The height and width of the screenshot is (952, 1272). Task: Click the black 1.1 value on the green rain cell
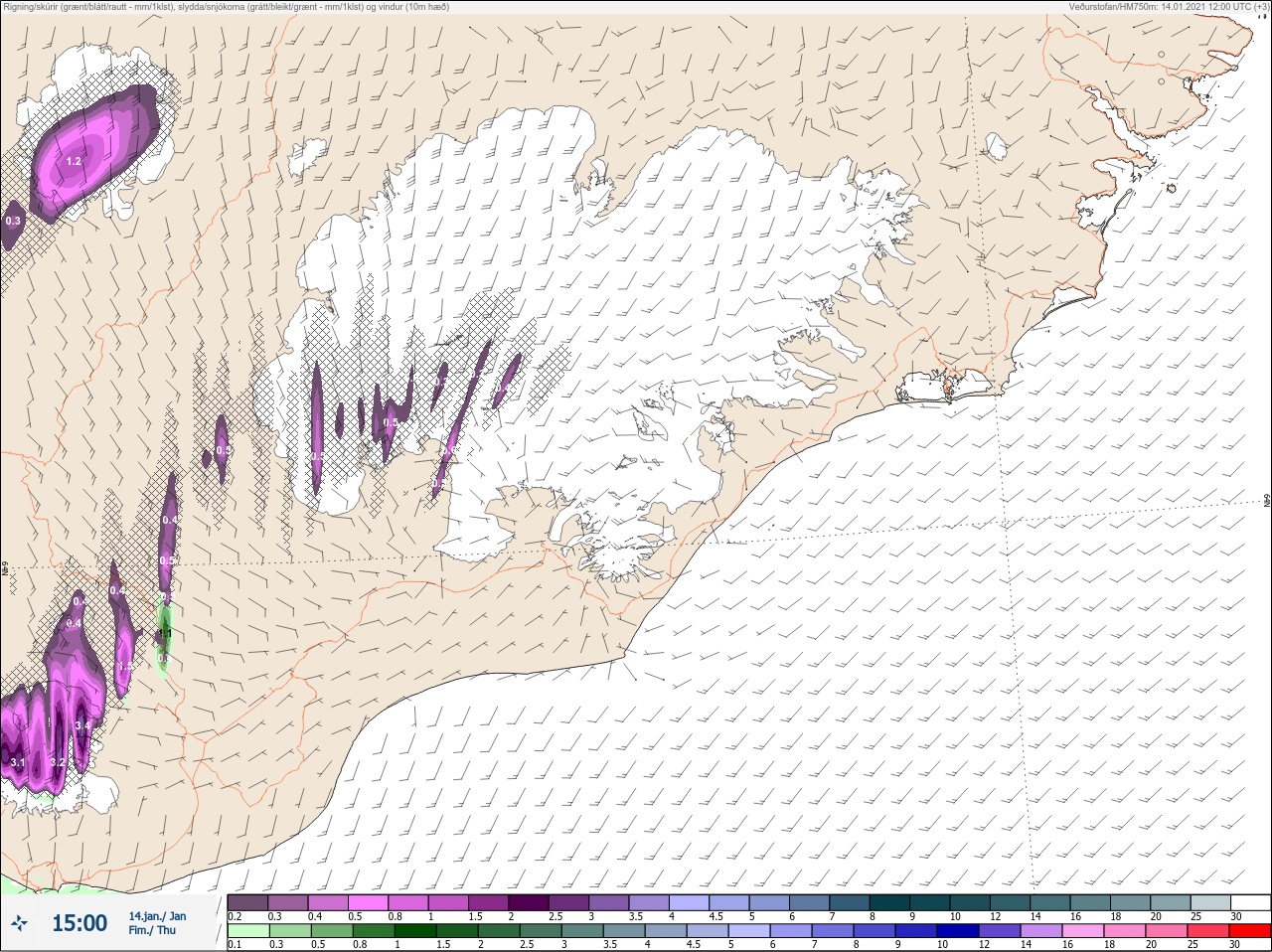(165, 633)
